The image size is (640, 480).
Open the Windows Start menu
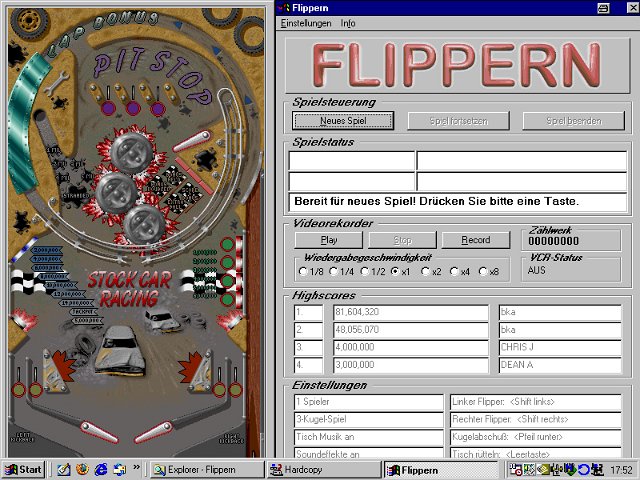tap(23, 470)
